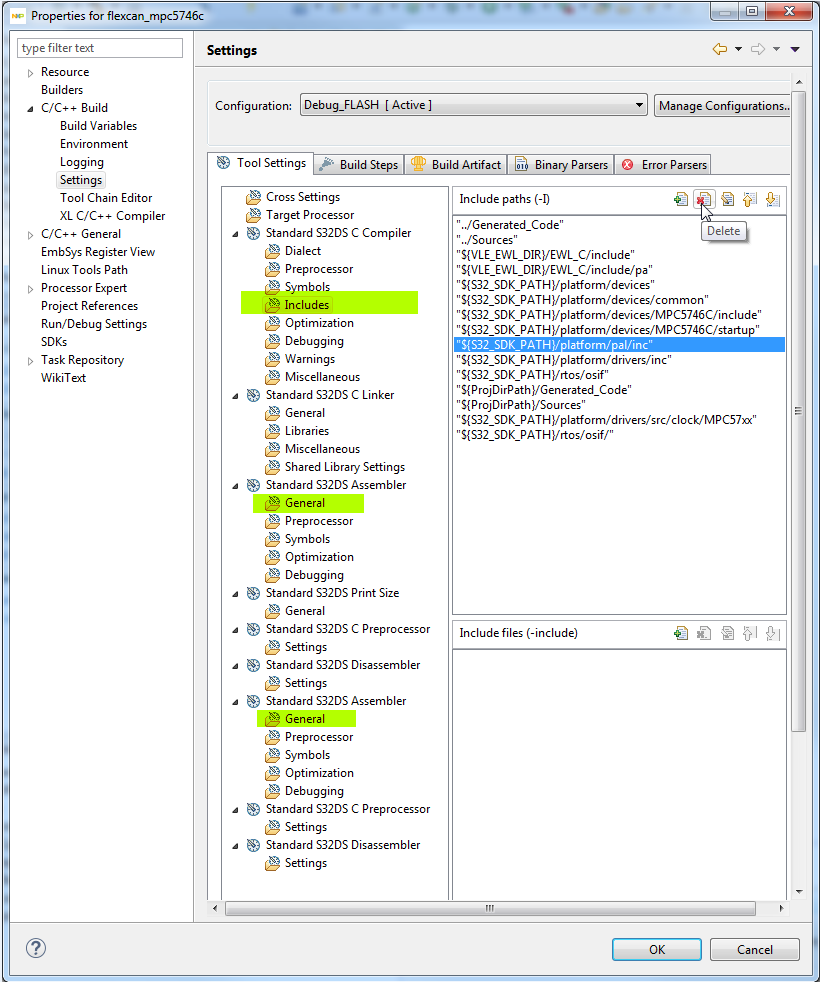The width and height of the screenshot is (820, 982).
Task: Edit the selected include path
Action: click(727, 200)
